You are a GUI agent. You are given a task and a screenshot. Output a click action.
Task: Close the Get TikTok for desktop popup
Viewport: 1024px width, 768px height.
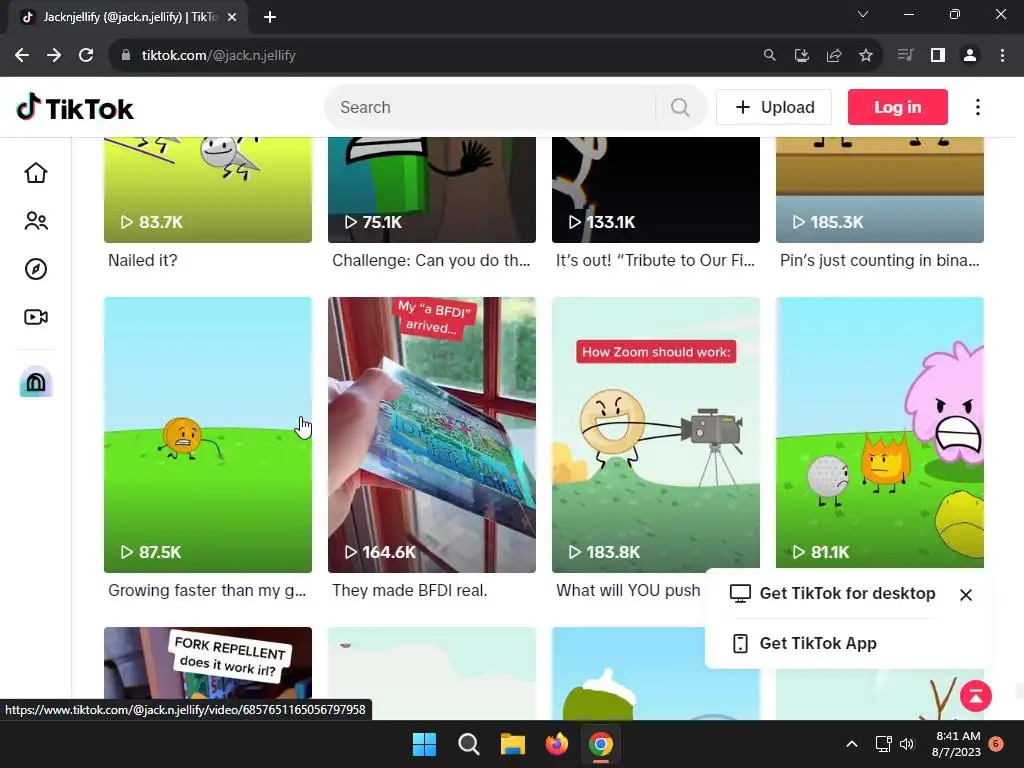click(x=966, y=595)
